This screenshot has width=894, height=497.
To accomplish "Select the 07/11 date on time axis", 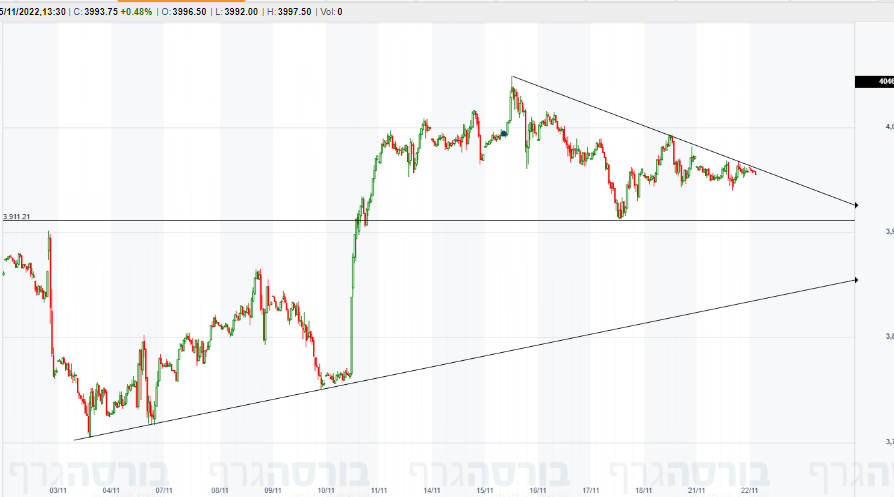I will point(165,491).
